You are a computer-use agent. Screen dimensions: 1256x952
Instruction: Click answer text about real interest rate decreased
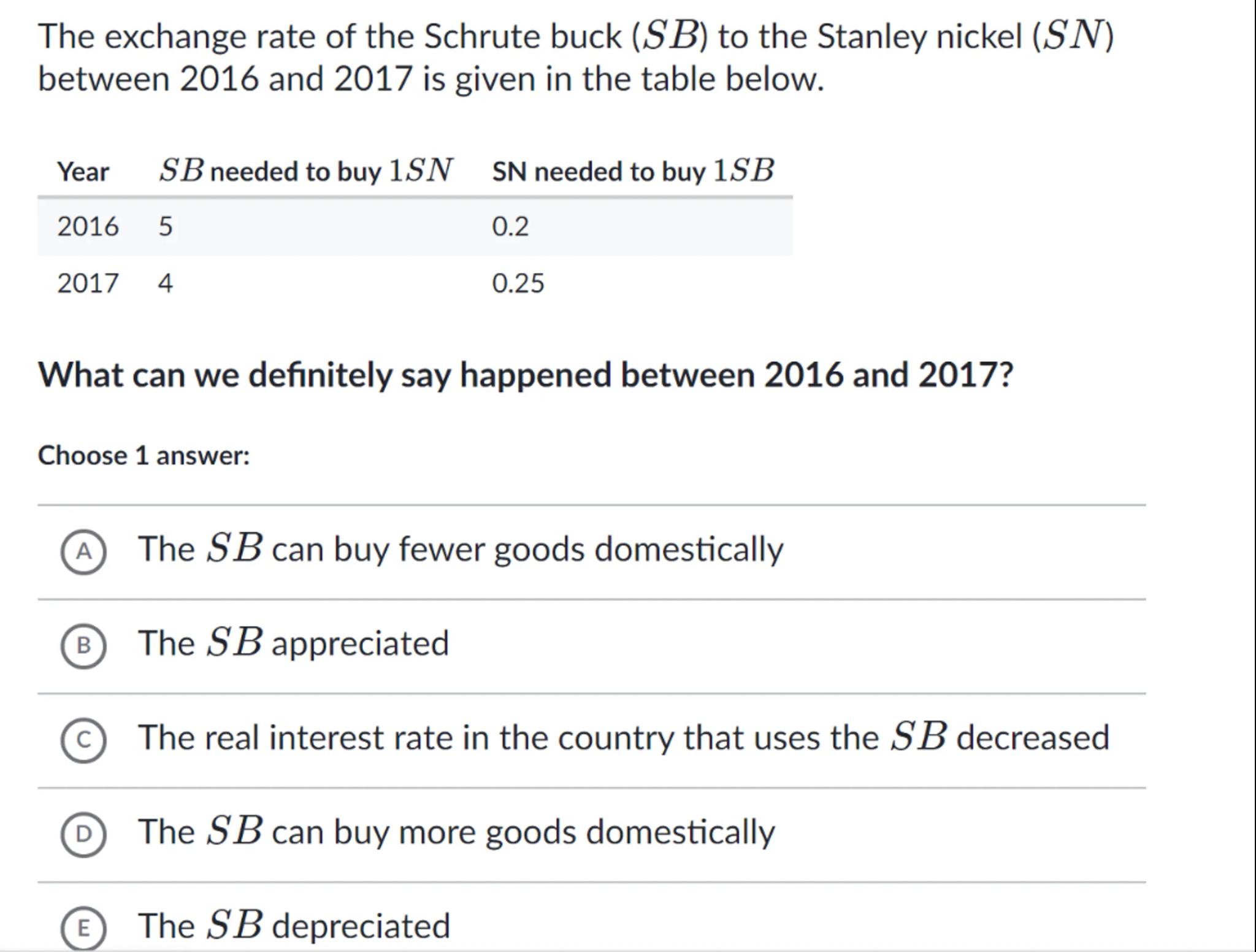pos(624,737)
